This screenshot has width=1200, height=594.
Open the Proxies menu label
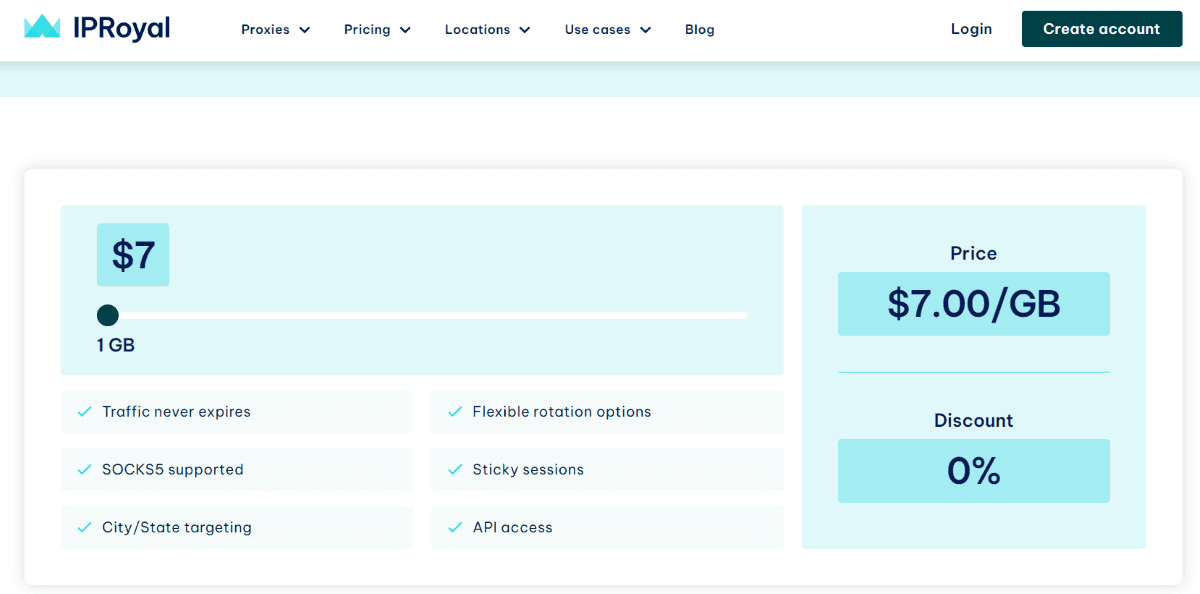[265, 30]
